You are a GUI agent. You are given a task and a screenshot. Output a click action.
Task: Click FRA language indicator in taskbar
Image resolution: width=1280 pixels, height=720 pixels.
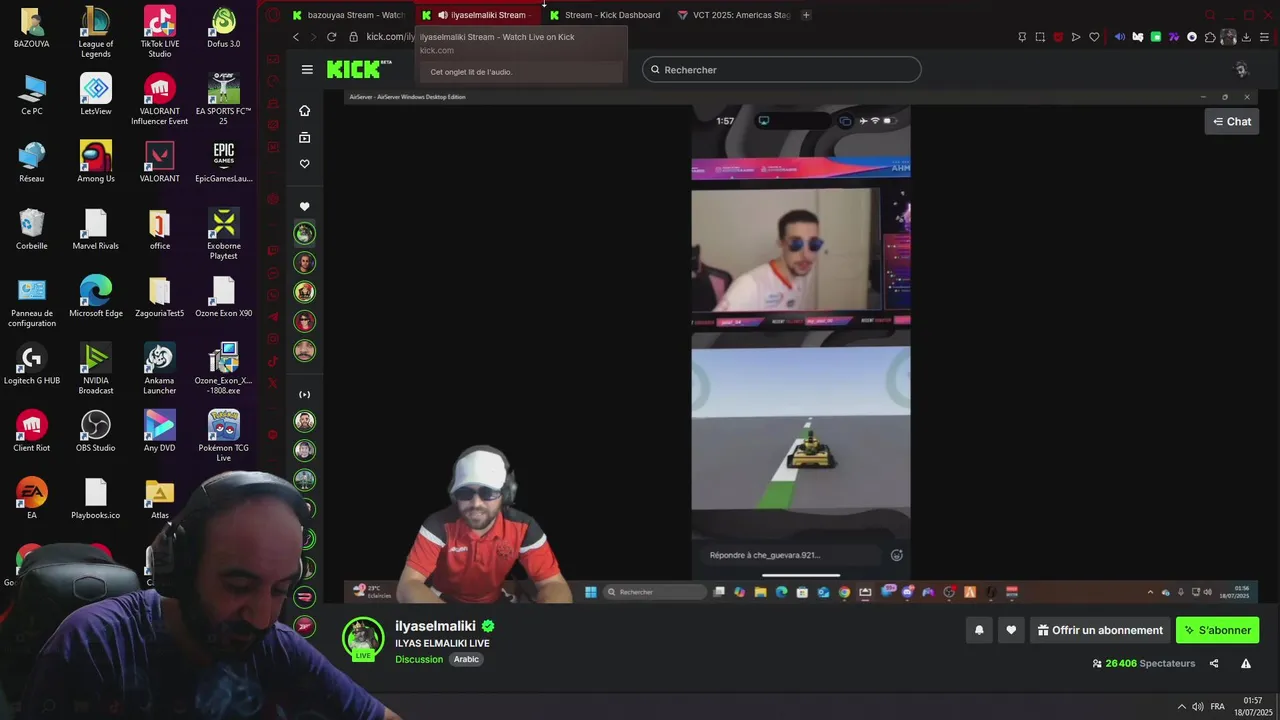click(1217, 706)
